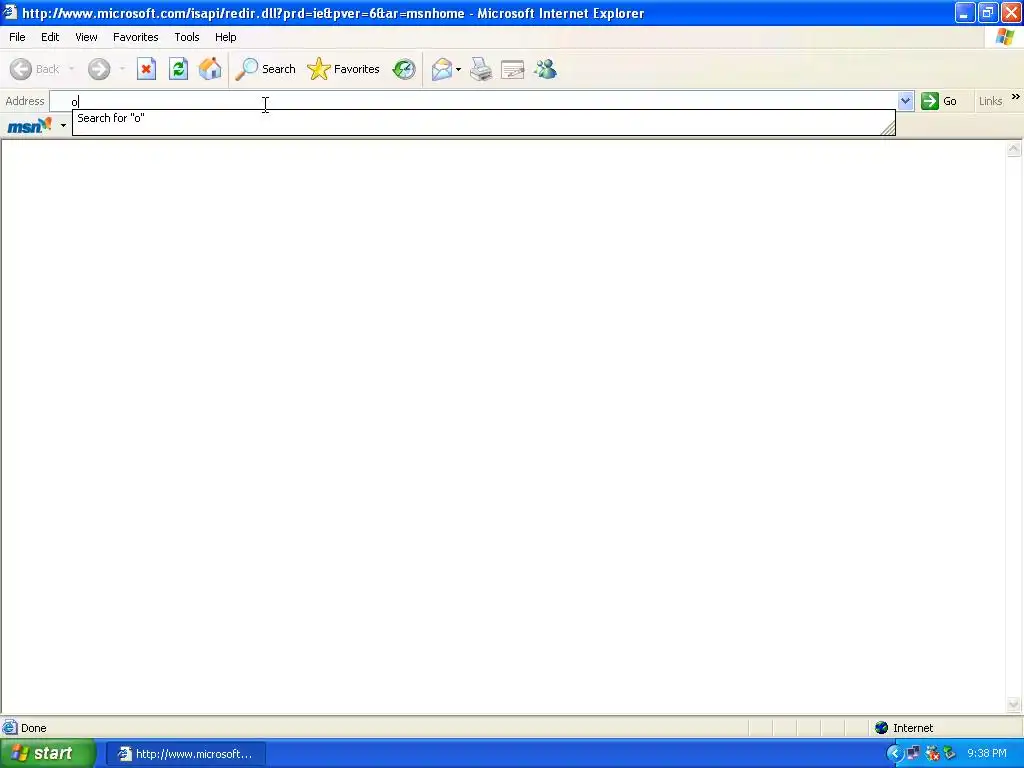This screenshot has height=768, width=1024.
Task: Open the Back history dropdown arrow
Action: tap(71, 69)
